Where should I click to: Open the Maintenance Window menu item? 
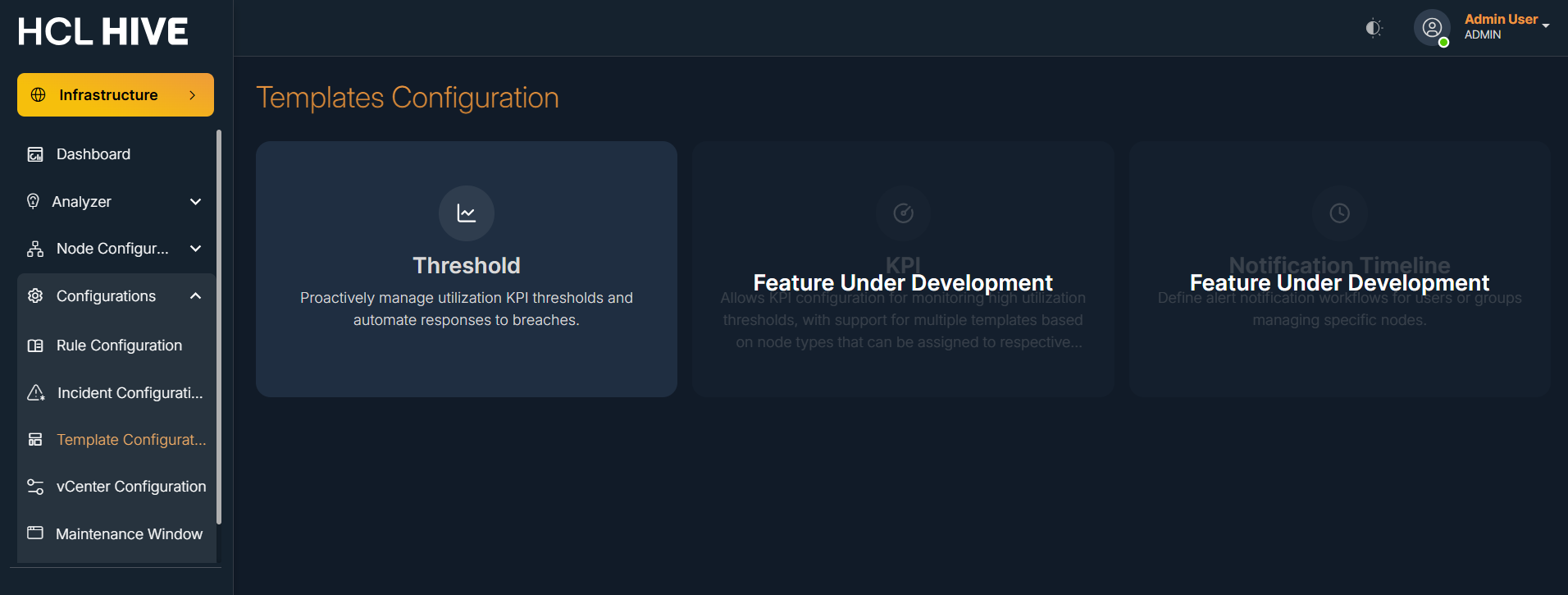tap(129, 534)
